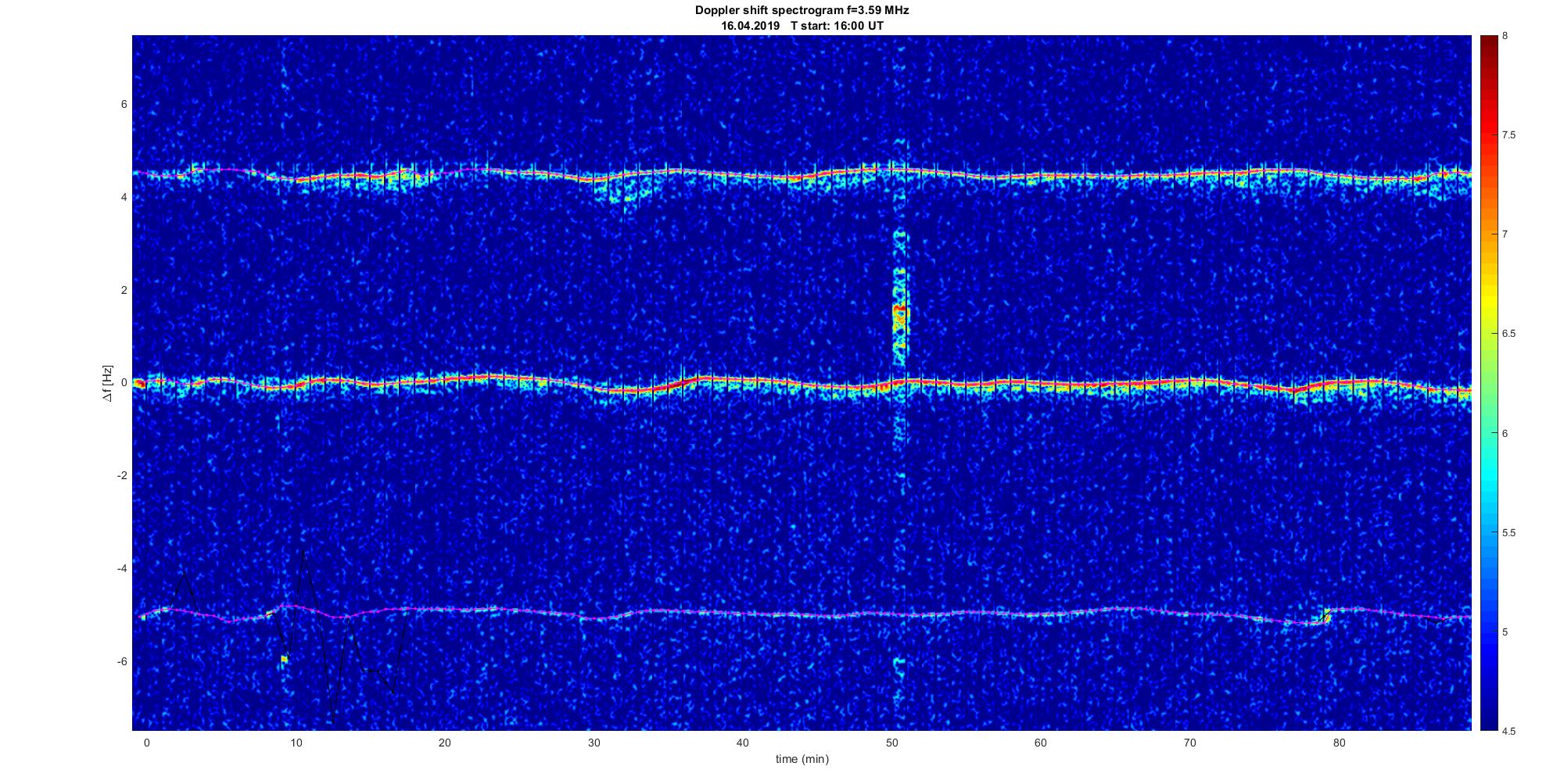Click colorbar tick label 4.5
The height and width of the screenshot is (784, 1564).
(x=1508, y=731)
